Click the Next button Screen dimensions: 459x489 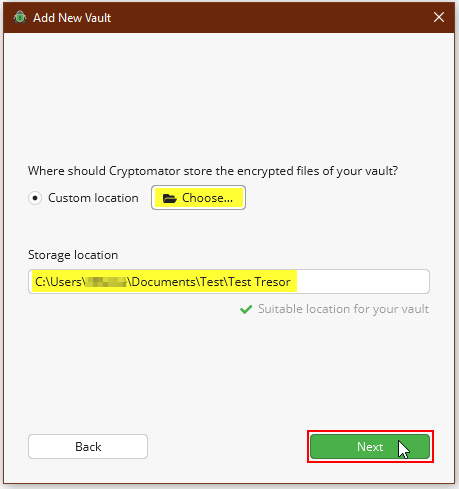[370, 446]
